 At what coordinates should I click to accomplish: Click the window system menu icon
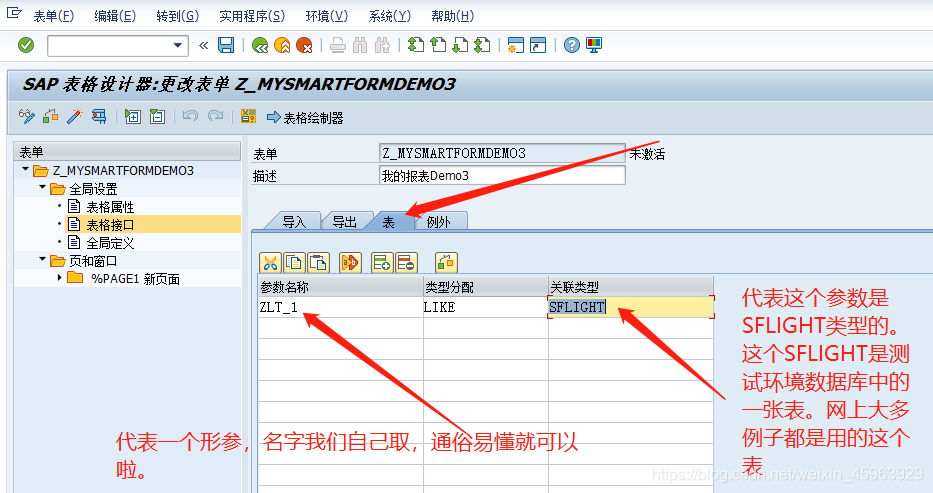pyautogui.click(x=14, y=12)
